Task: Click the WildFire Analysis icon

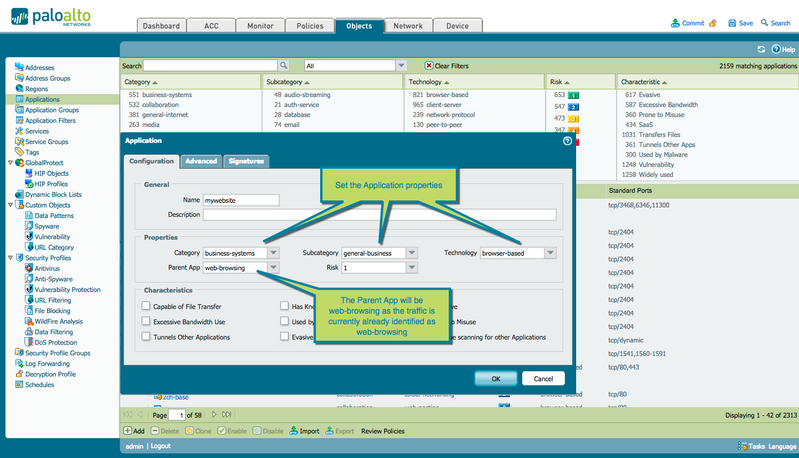Action: 29,321
